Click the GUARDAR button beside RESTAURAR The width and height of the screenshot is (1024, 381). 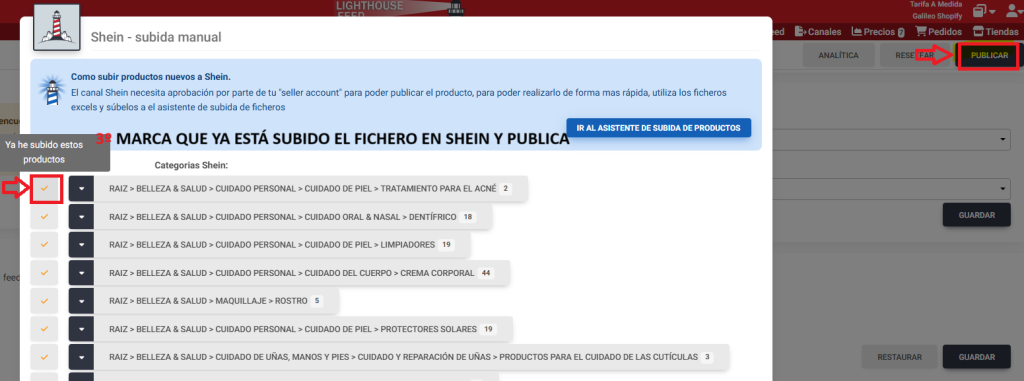976,357
